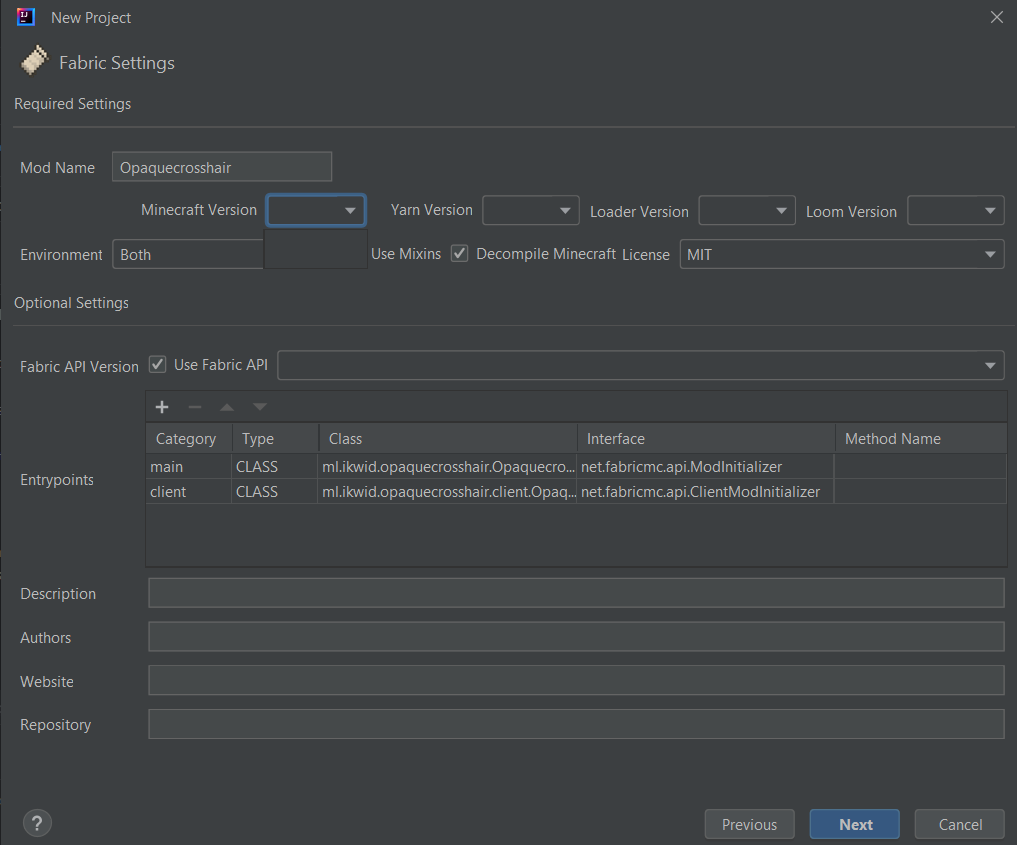
Task: Click the Fabric book icon next to Fabric Settings
Action: [x=34, y=61]
